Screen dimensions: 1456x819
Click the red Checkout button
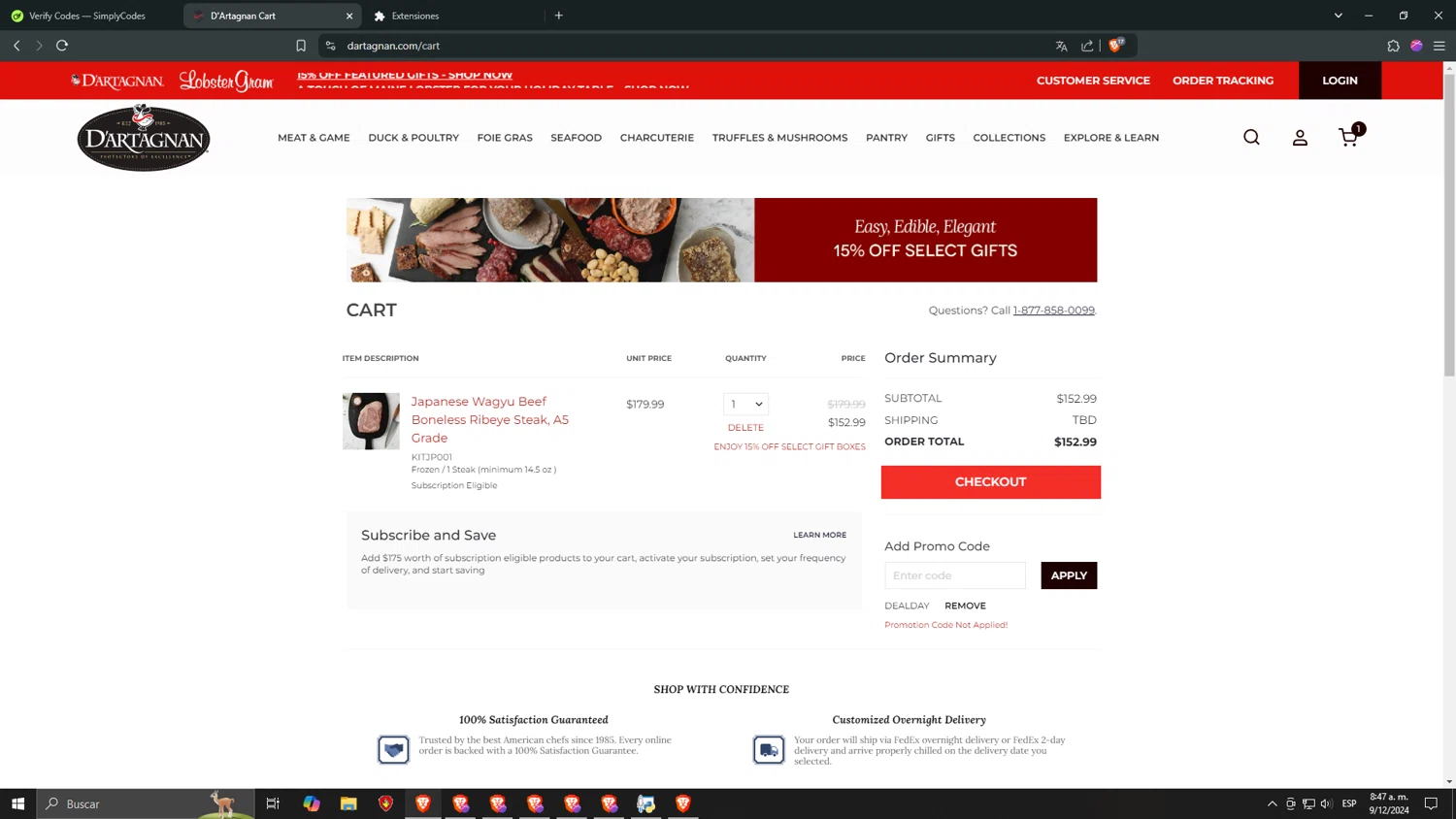point(991,482)
